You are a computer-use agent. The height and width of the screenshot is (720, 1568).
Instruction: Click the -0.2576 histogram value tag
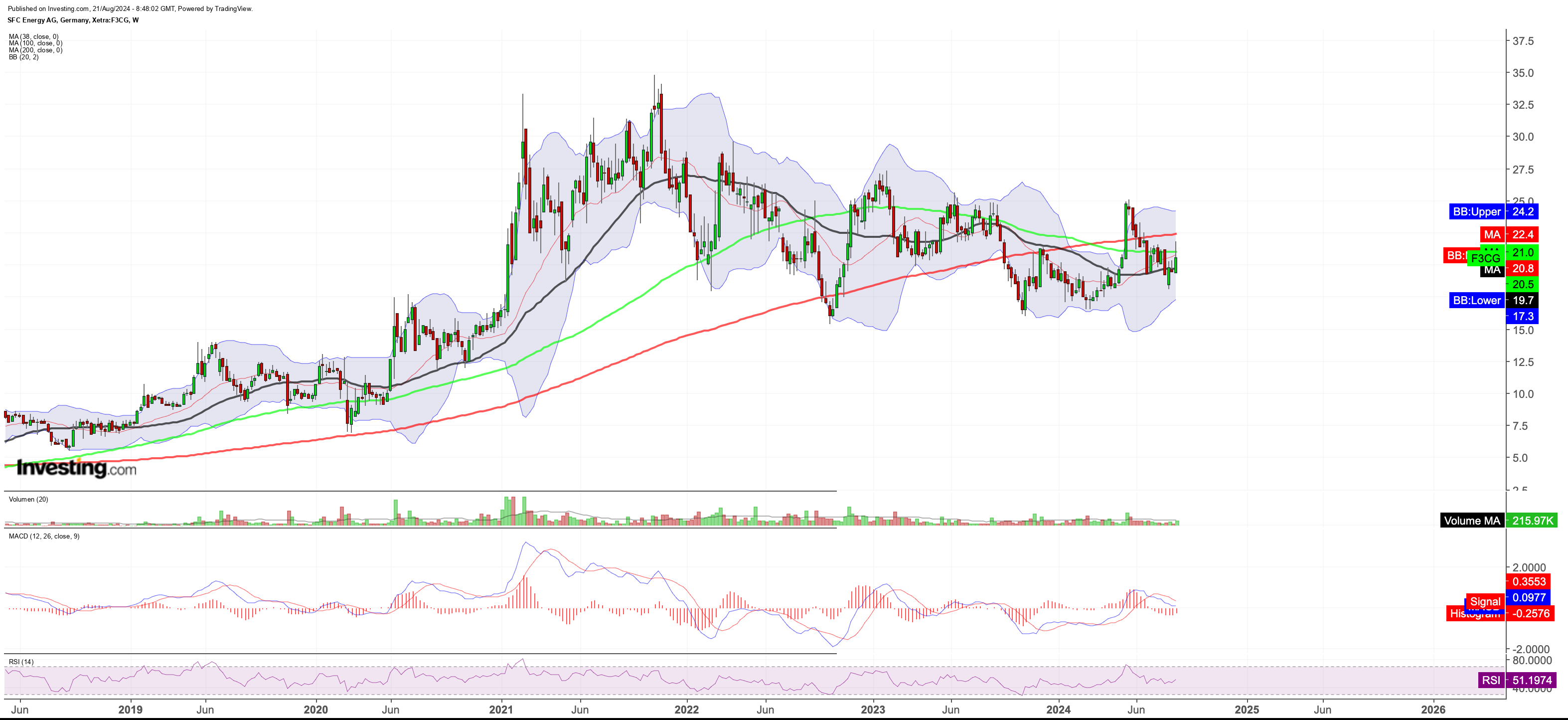tap(1530, 613)
